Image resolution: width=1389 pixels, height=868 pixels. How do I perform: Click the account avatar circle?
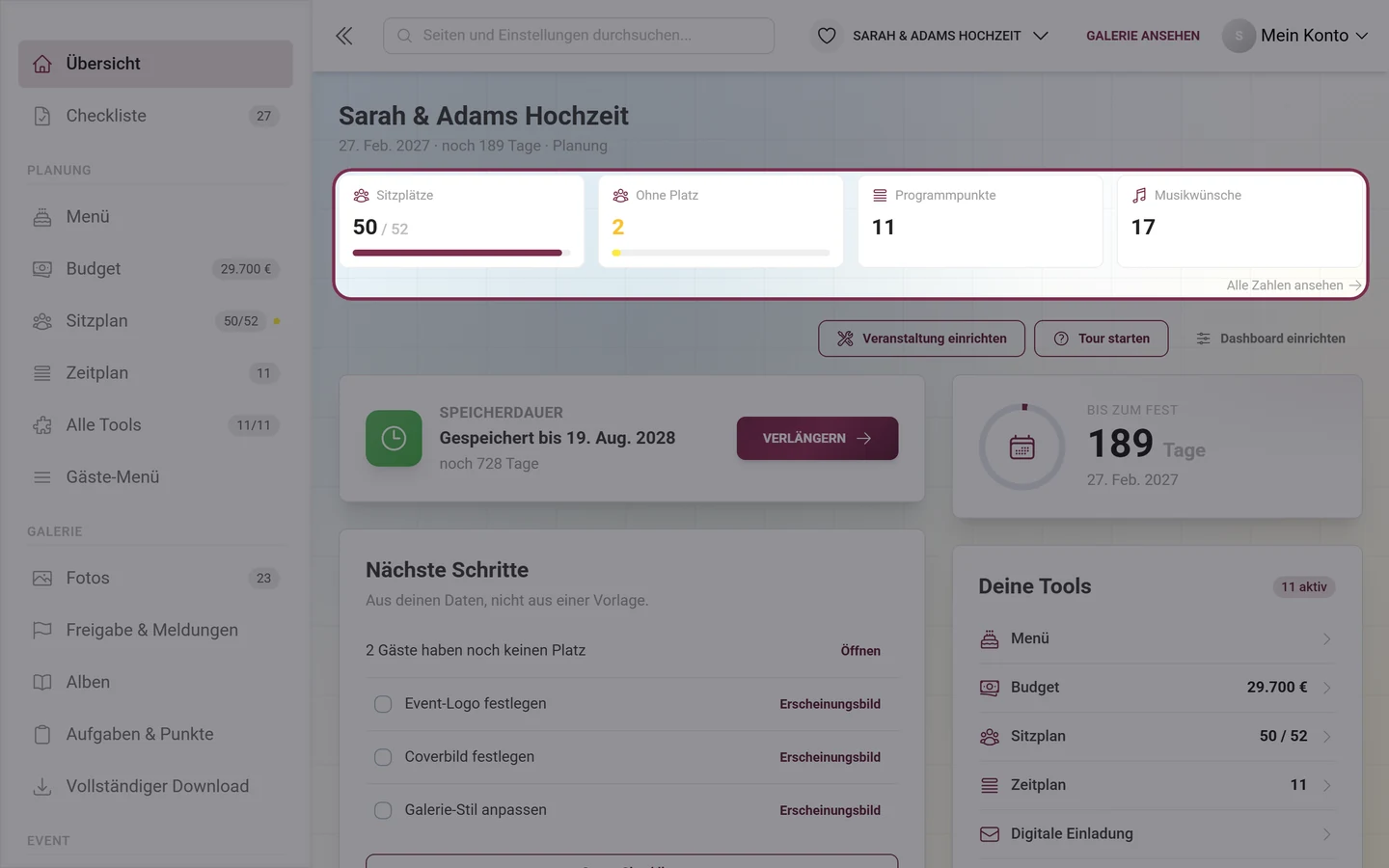tap(1239, 36)
